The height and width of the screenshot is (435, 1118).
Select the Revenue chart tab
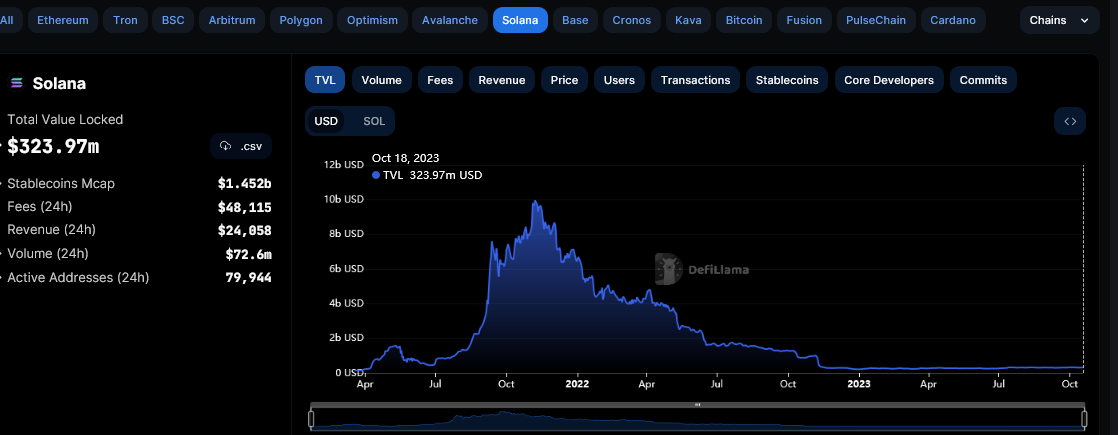point(501,80)
